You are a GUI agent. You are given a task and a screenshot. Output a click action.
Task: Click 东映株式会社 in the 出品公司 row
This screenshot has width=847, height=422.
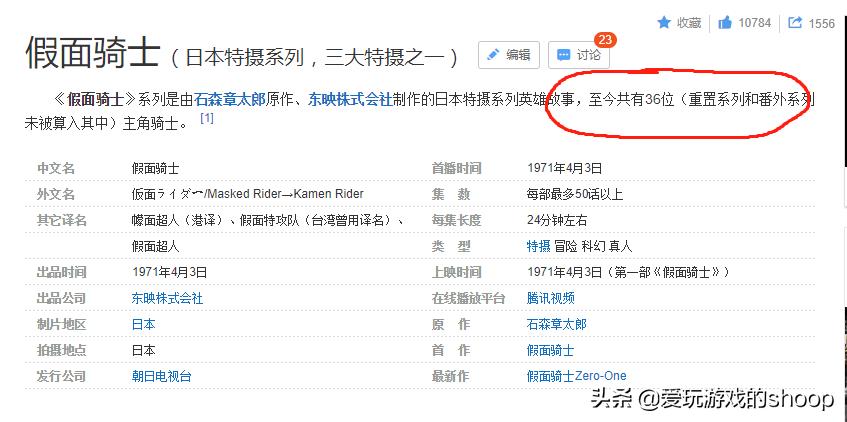[167, 298]
